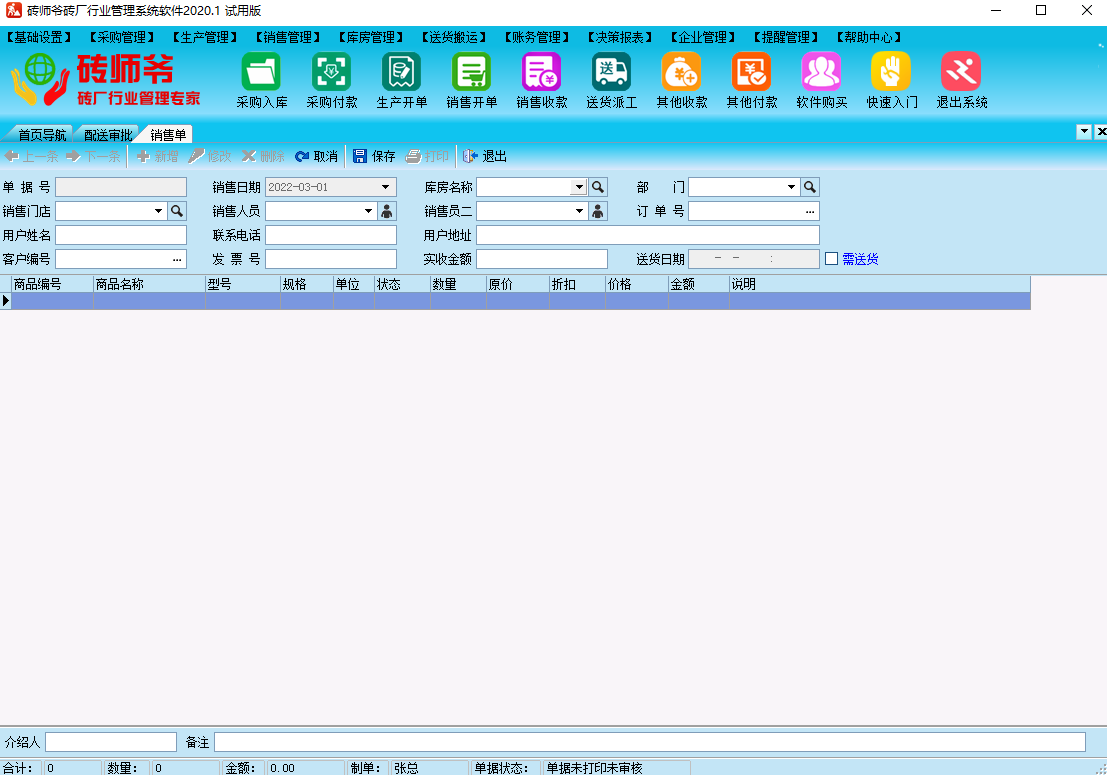1107x775 pixels.
Task: Expand the 销售门店 dropdown arrow
Action: pos(158,211)
